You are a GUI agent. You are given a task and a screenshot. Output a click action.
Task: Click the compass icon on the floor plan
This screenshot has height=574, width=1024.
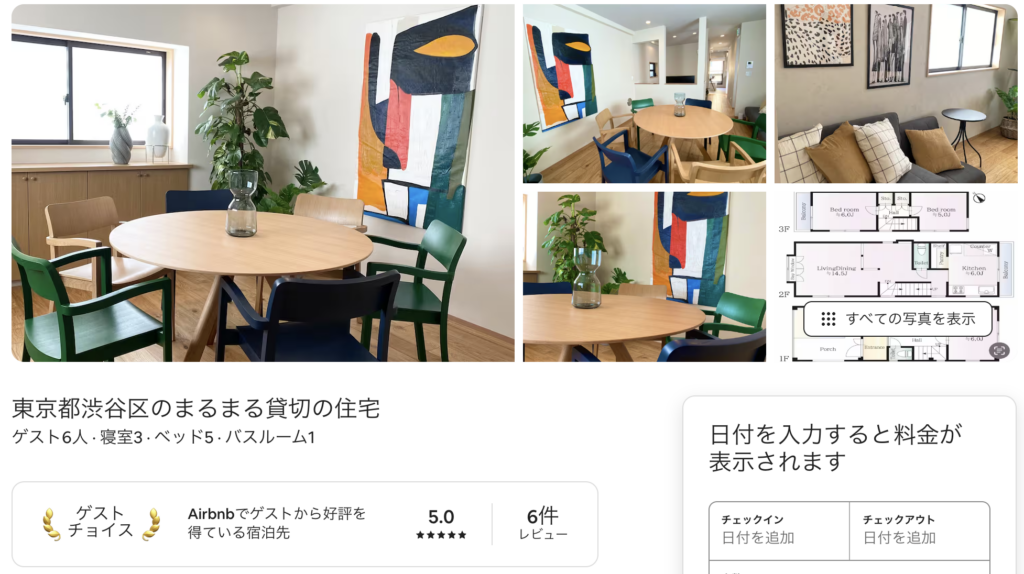click(x=978, y=198)
